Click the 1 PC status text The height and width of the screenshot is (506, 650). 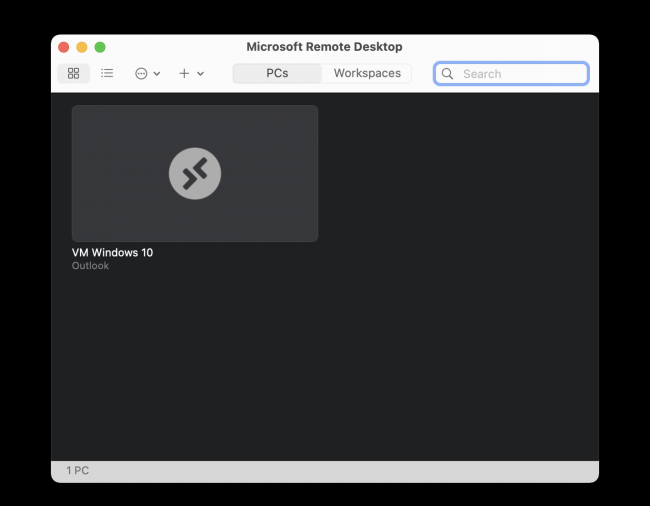(x=78, y=470)
